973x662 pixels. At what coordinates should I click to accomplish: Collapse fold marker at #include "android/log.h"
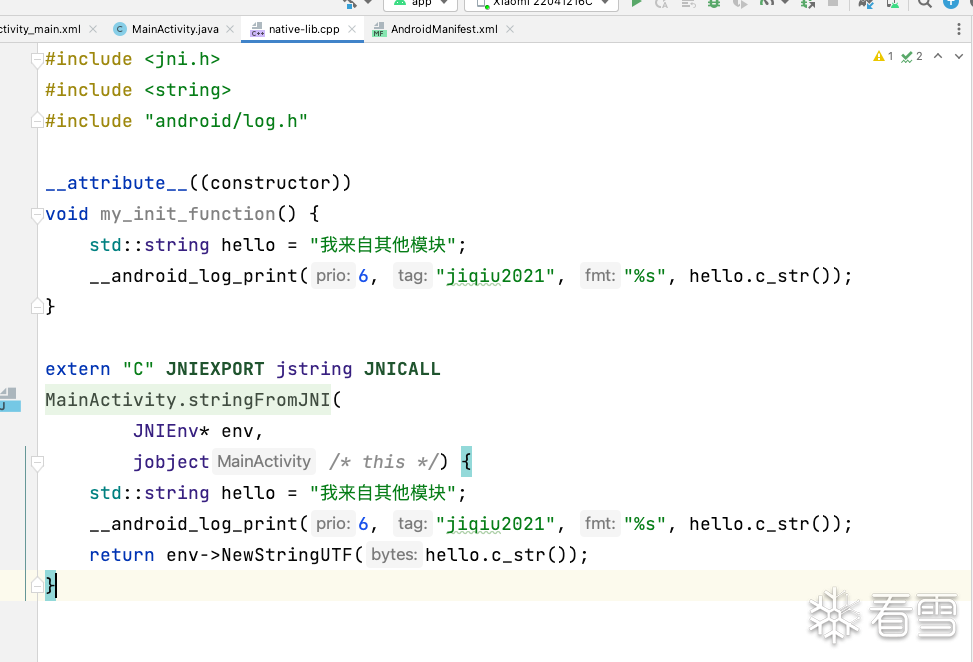(37, 120)
